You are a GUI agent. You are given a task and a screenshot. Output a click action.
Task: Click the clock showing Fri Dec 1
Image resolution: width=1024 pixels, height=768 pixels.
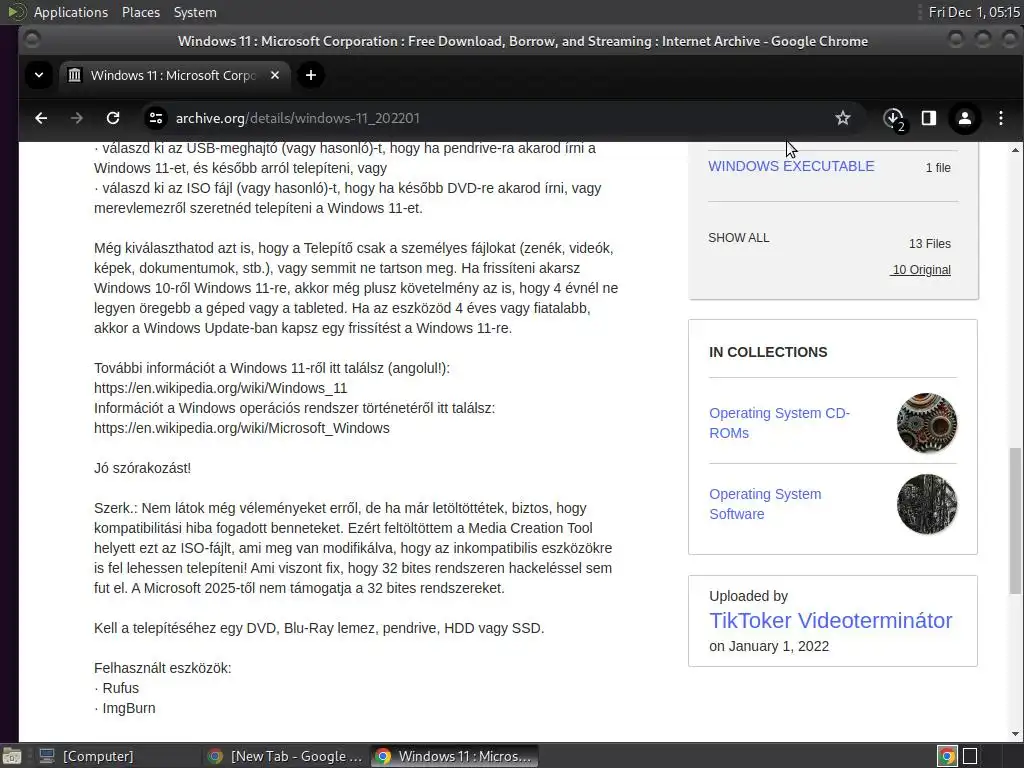click(x=974, y=12)
